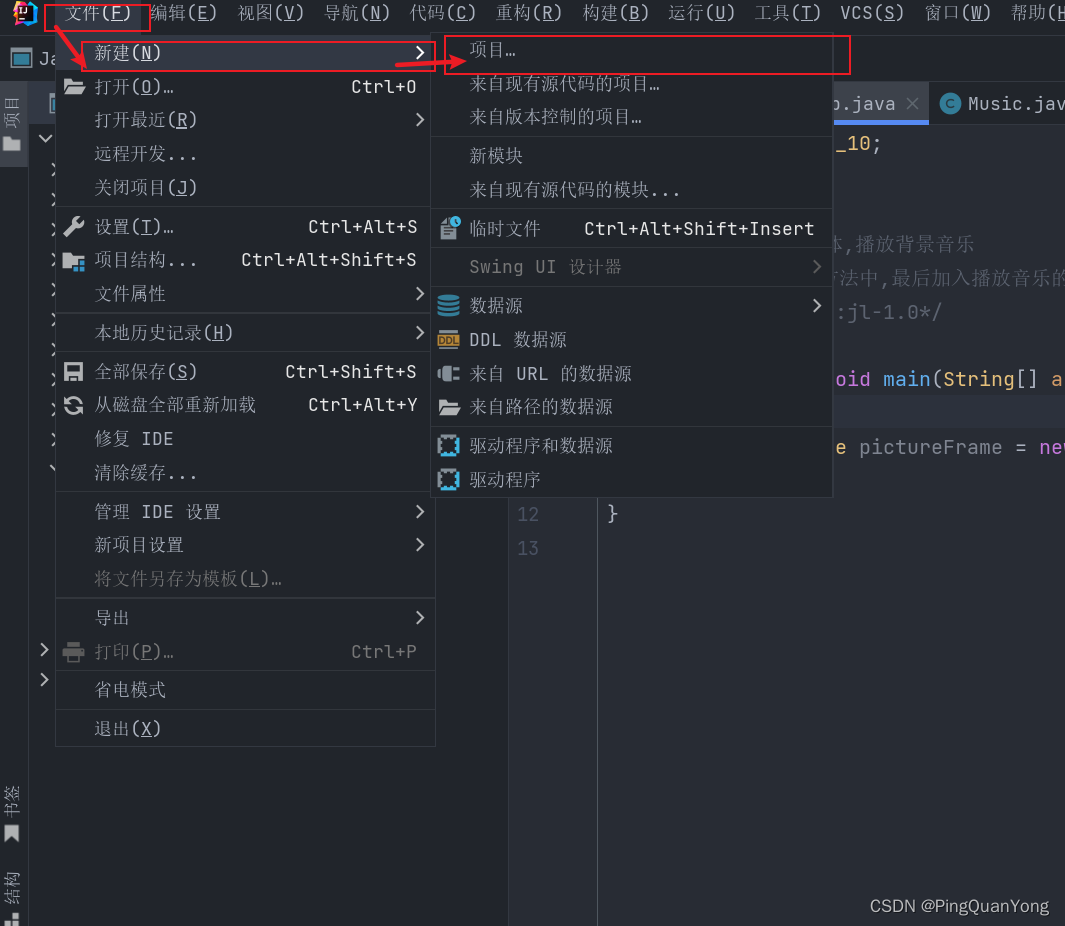The height and width of the screenshot is (926, 1065).
Task: Choose 将文件另存为模板(L)… menu entry
Action: click(x=245, y=579)
